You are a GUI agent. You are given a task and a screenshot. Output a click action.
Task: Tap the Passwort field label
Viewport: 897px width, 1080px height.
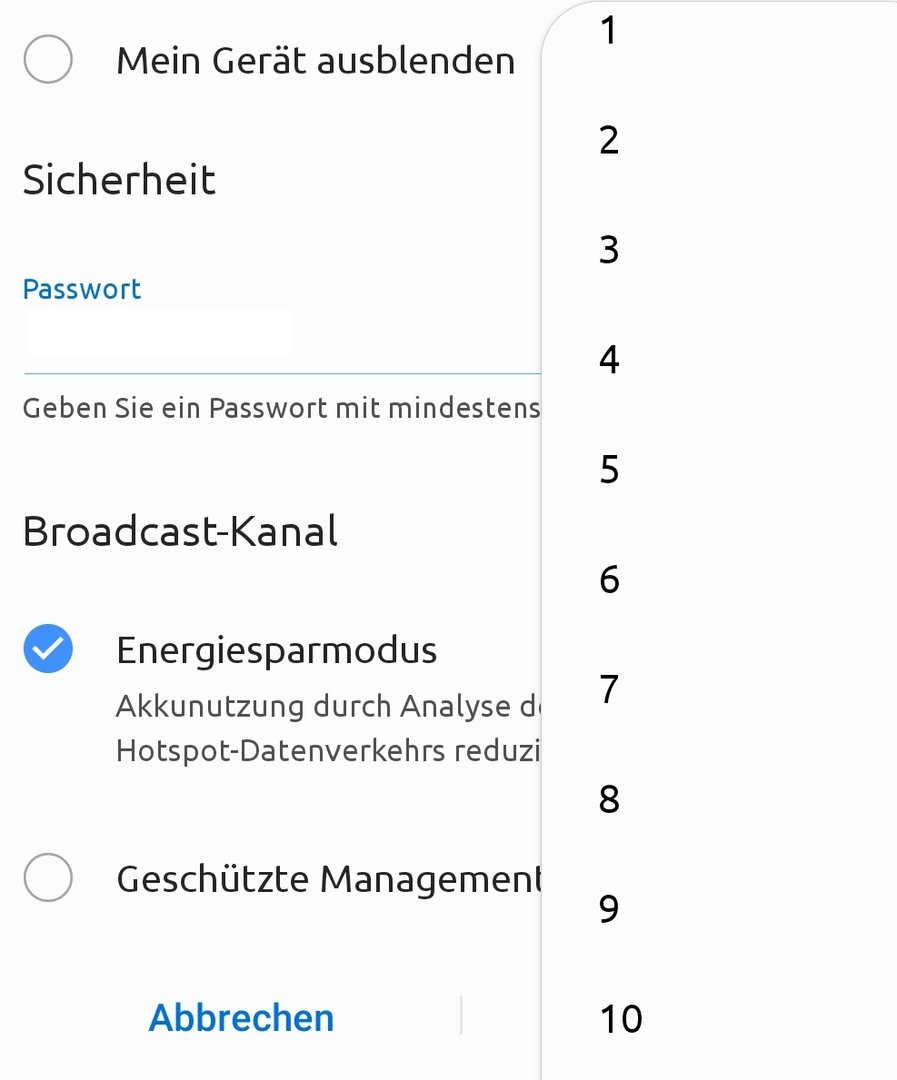click(x=82, y=289)
